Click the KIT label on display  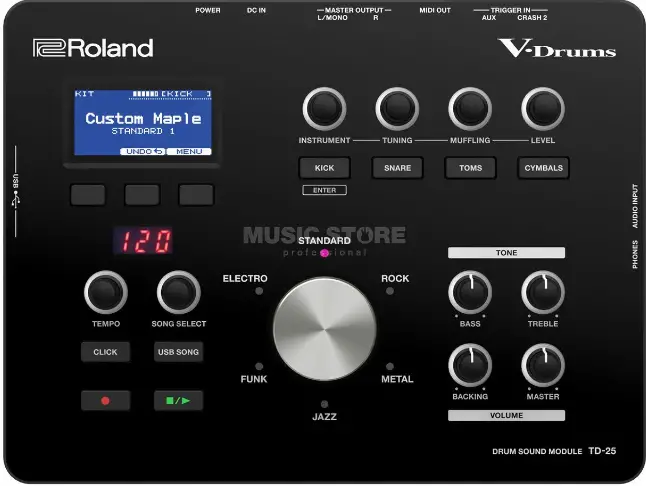coord(84,93)
